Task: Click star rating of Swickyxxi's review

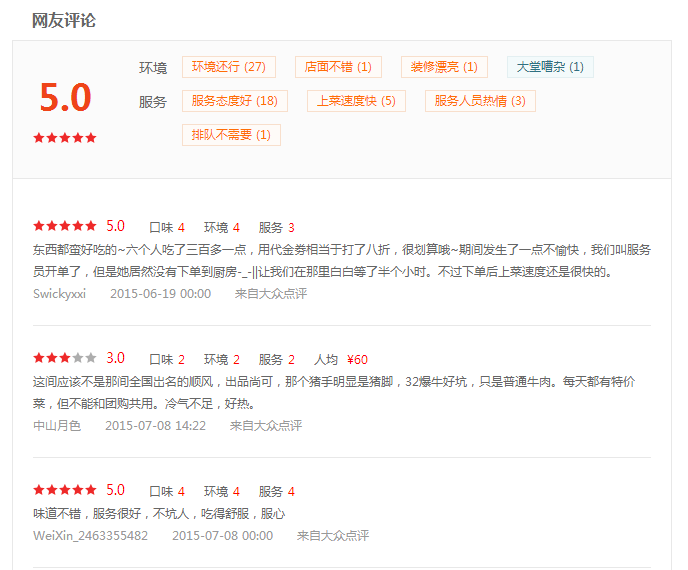Action: click(65, 226)
